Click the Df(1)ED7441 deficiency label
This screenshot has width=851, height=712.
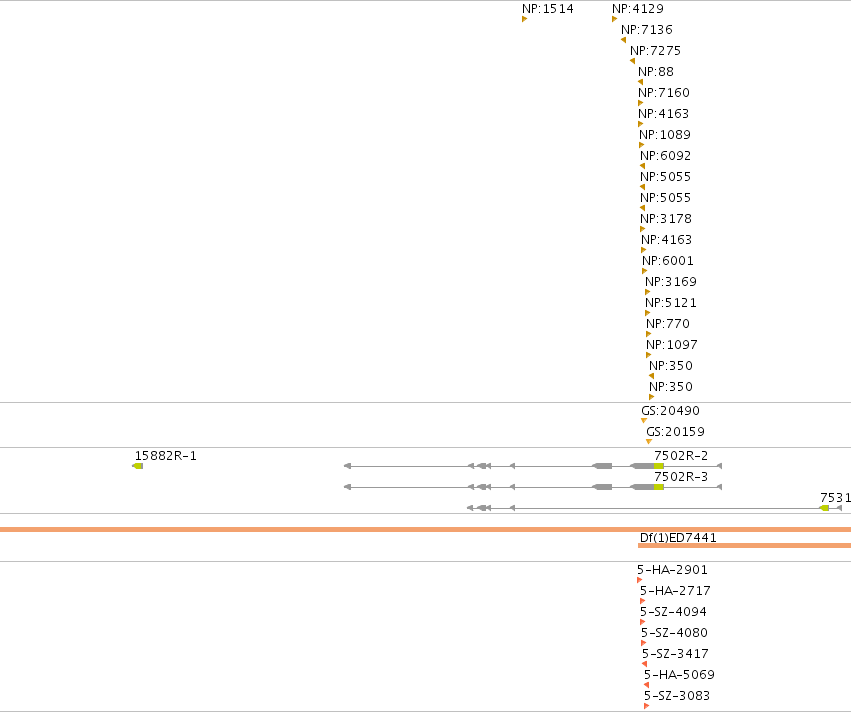[678, 538]
